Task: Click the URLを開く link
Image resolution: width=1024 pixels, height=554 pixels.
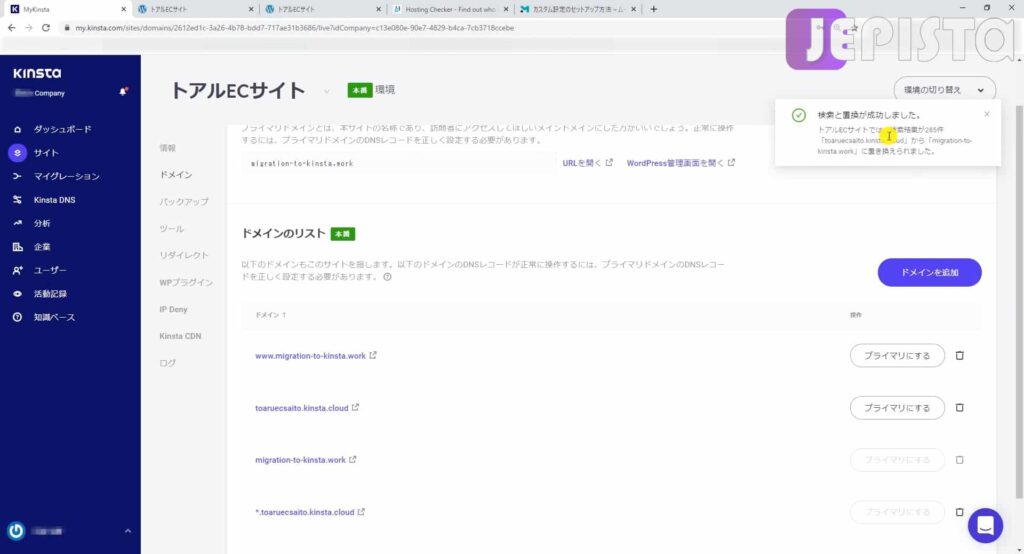Action: pos(588,163)
